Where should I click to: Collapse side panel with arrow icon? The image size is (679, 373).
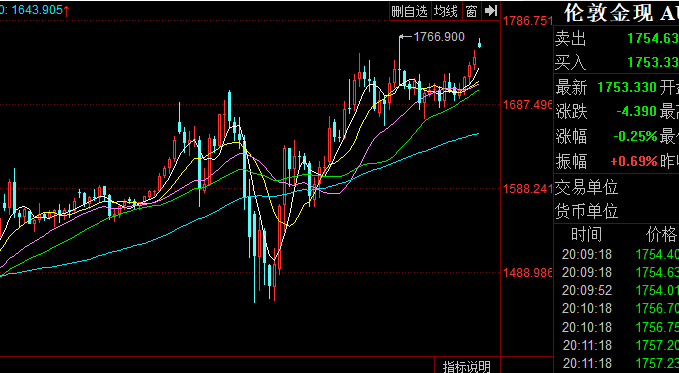(491, 11)
